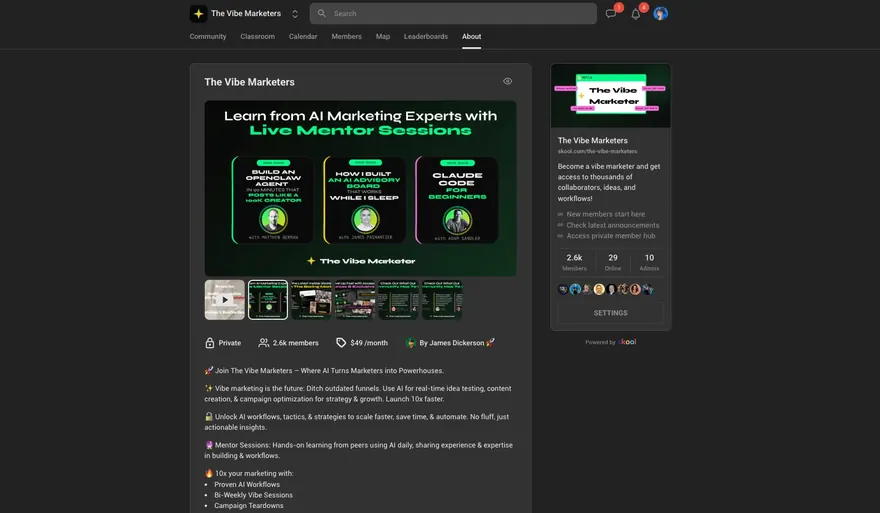Viewport: 880px width, 513px height.
Task: Play the video thumbnail
Action: 224,300
